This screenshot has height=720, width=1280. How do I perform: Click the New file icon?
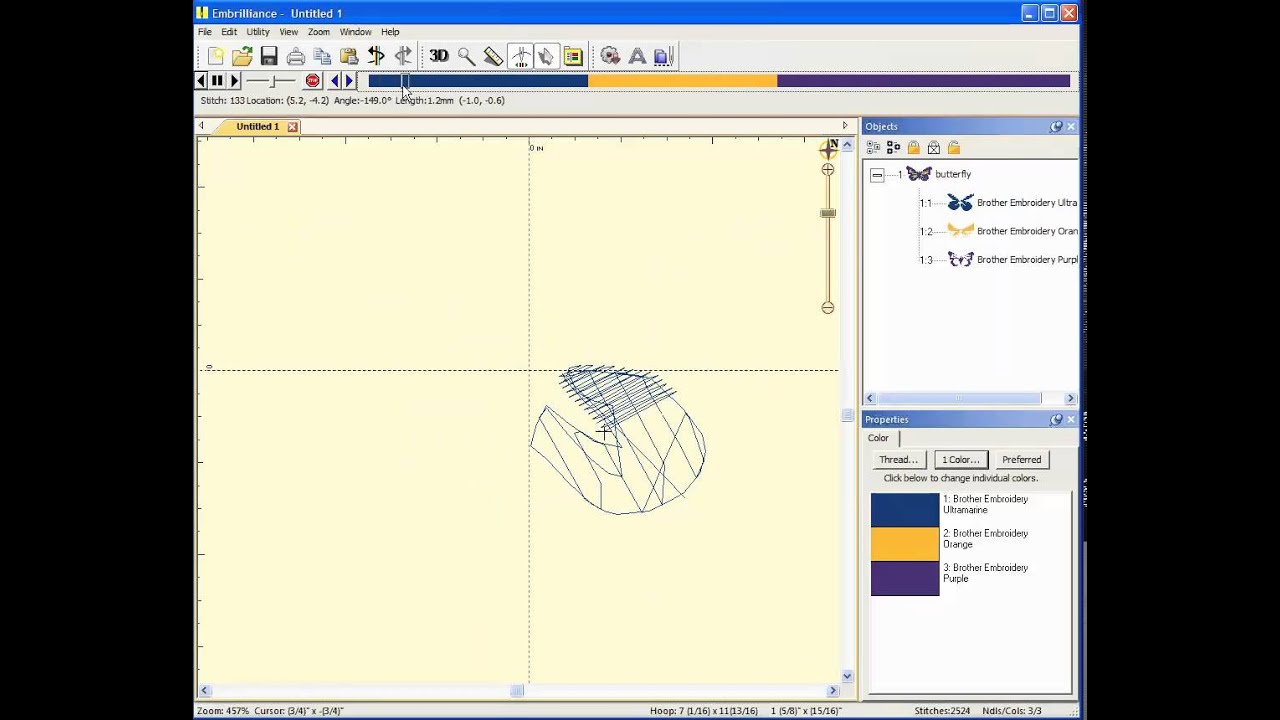[215, 56]
